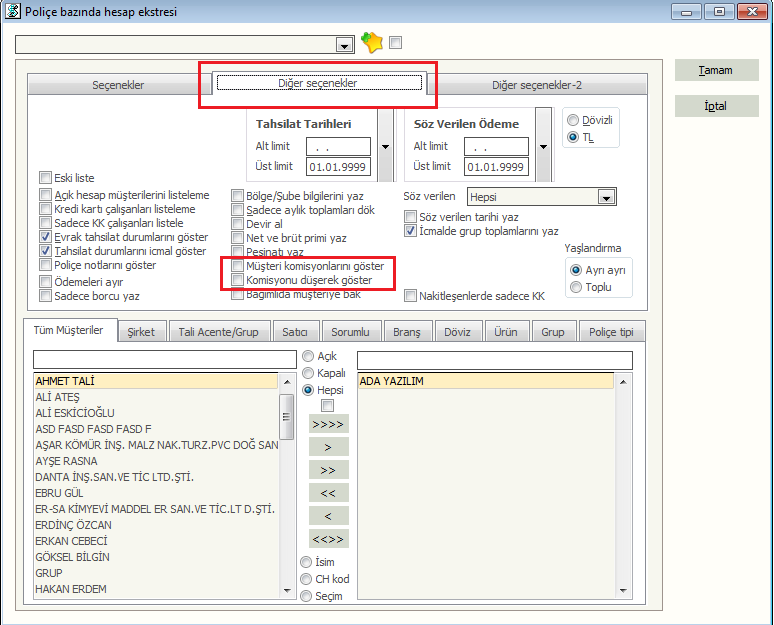Screen dimensions: 774x625
Task: Open Tahsilat Tarihleri date dropdown arrow
Action: [x=385, y=147]
